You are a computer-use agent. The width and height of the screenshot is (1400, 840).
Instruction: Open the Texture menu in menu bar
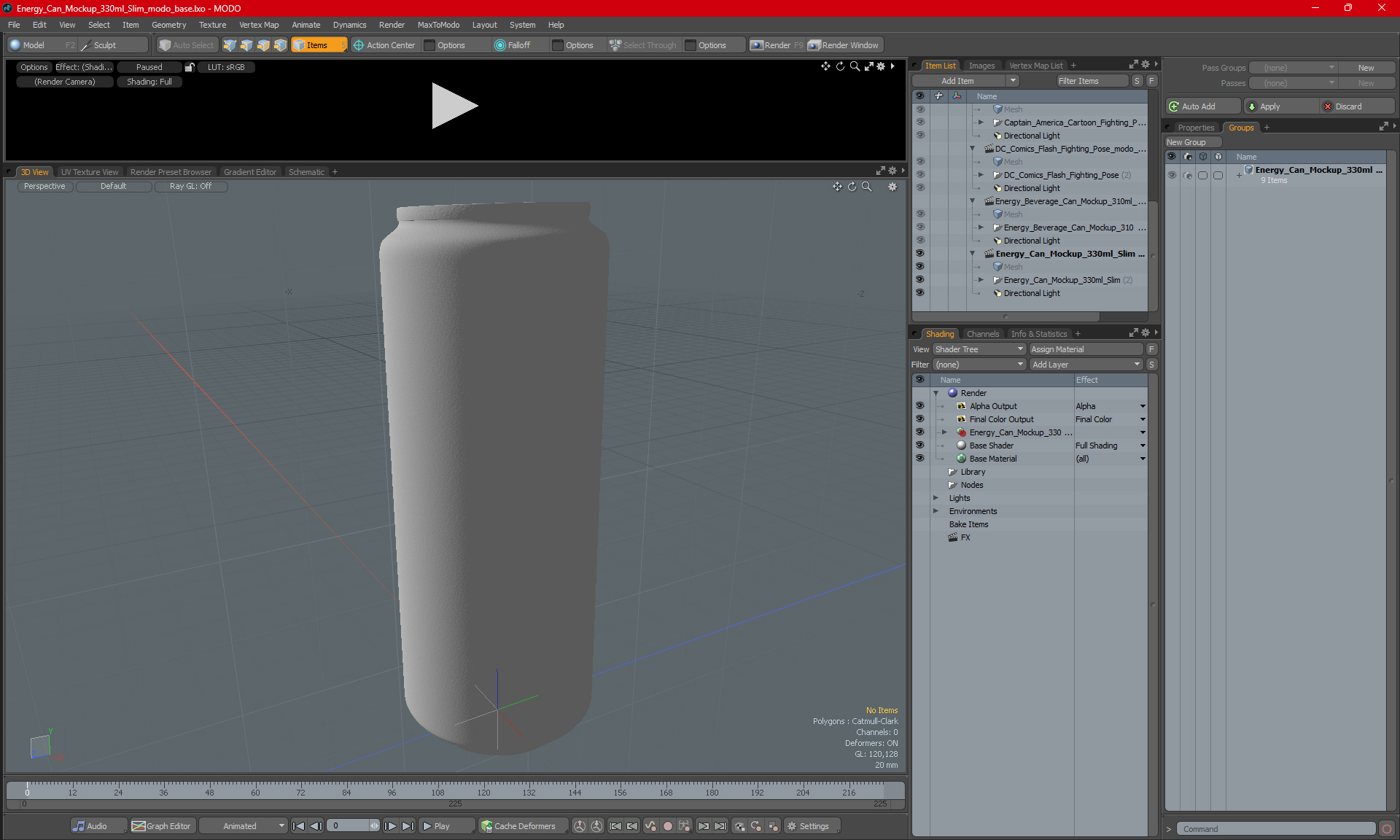click(211, 24)
